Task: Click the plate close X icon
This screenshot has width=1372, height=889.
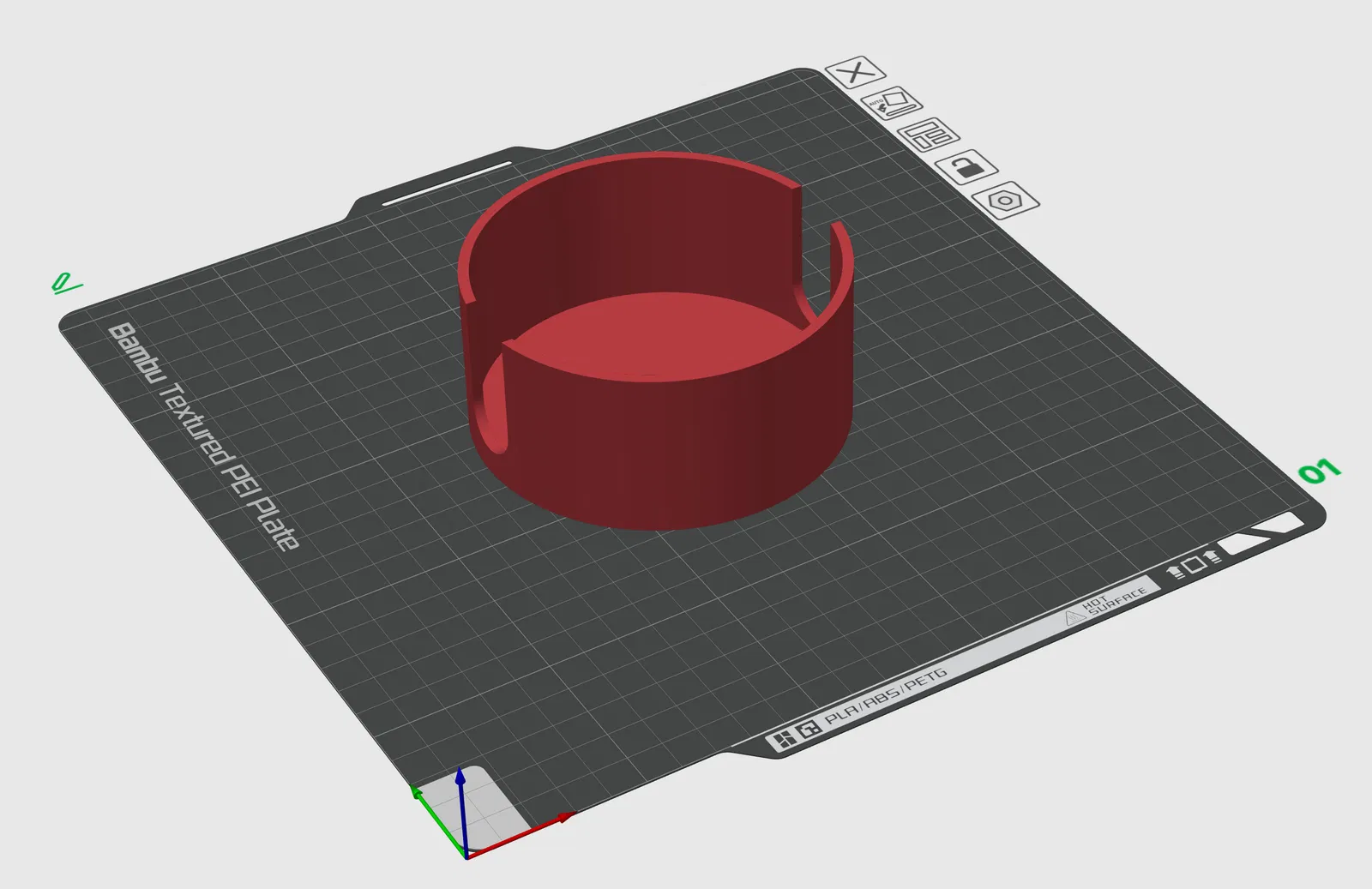Action: [855, 72]
